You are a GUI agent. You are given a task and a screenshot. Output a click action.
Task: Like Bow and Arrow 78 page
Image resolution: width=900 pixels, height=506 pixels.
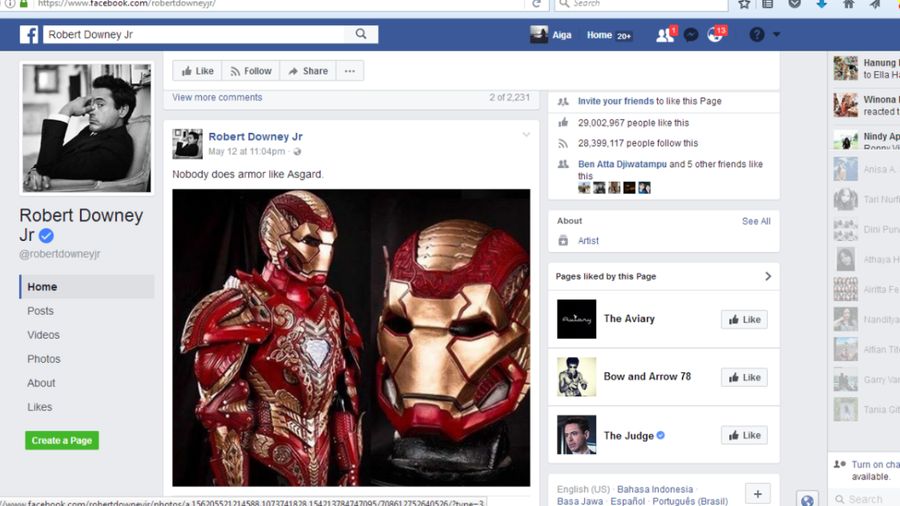point(744,377)
